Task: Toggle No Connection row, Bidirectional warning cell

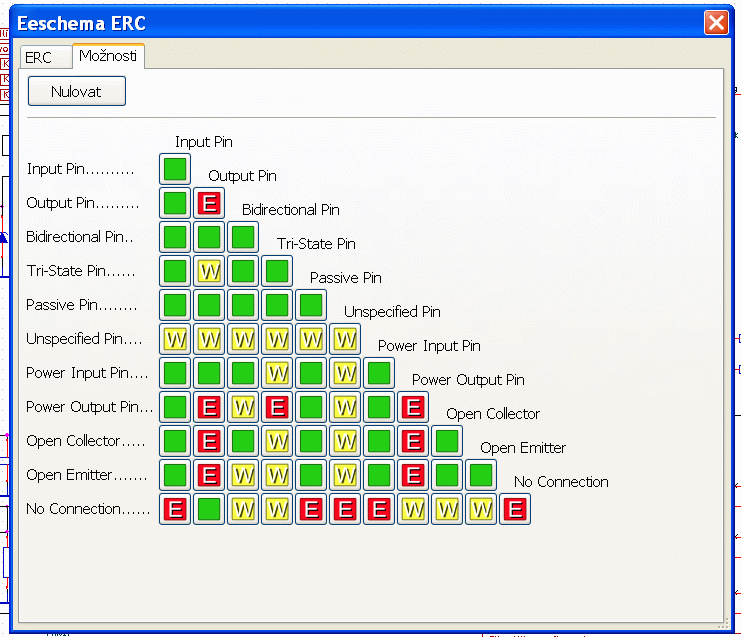Action: pos(243,509)
